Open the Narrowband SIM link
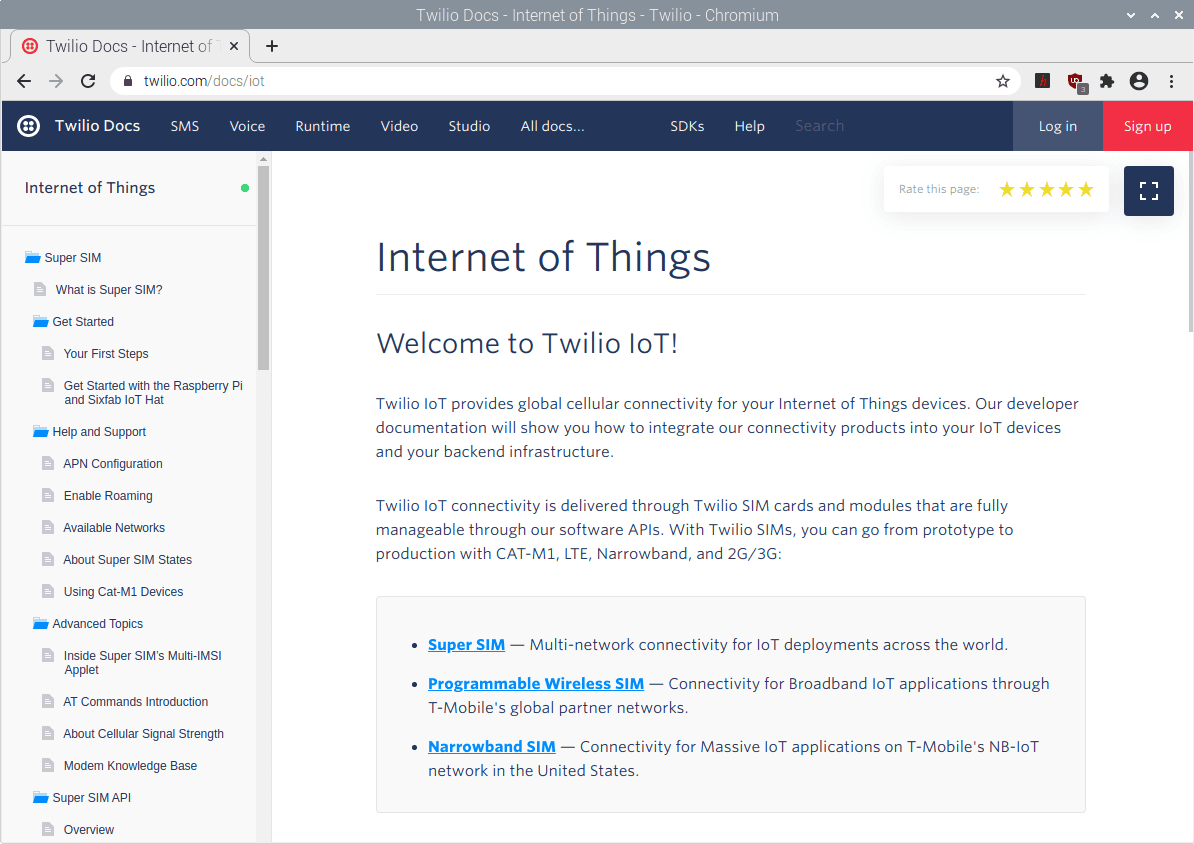 pyautogui.click(x=491, y=746)
